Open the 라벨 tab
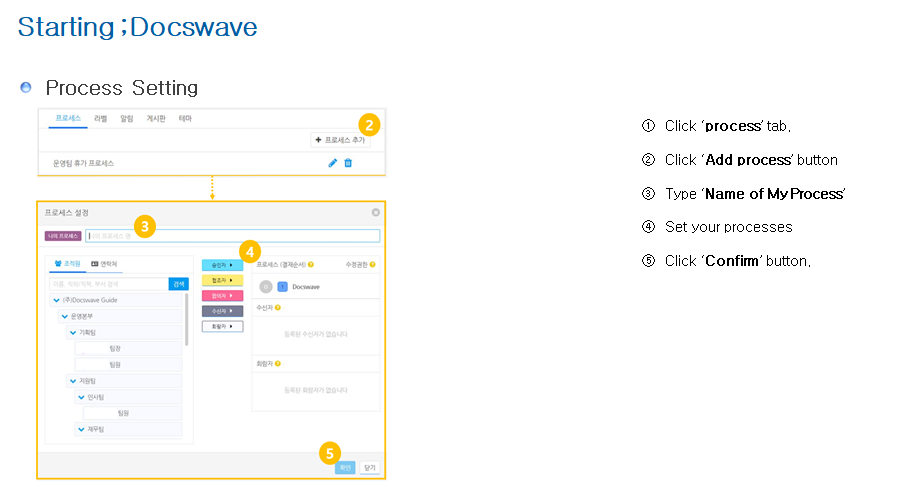This screenshot has width=915, height=483. (100, 118)
